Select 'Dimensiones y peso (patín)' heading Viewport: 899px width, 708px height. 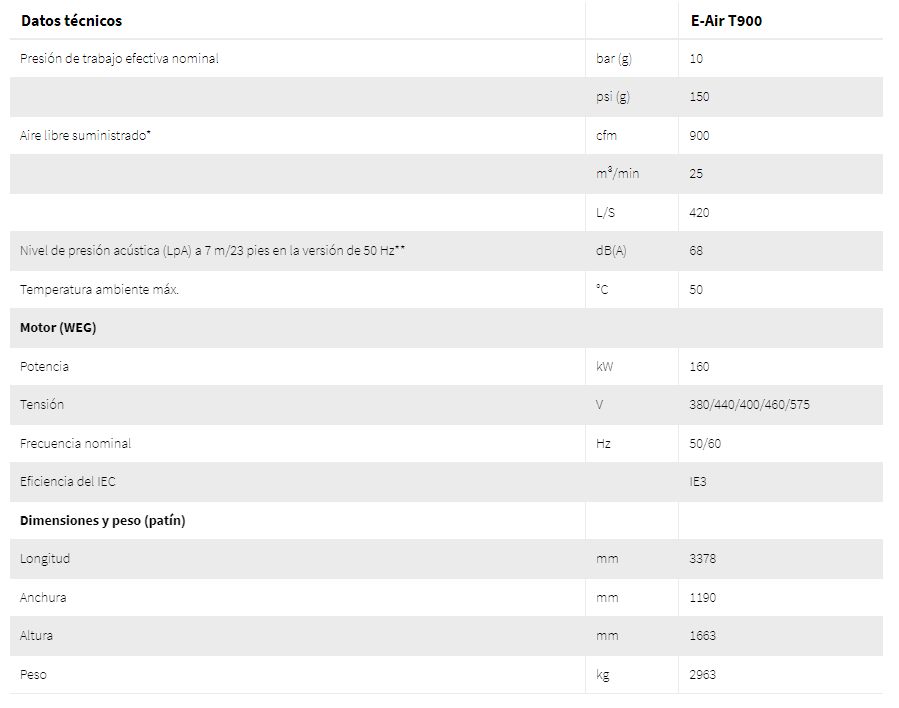click(x=103, y=521)
